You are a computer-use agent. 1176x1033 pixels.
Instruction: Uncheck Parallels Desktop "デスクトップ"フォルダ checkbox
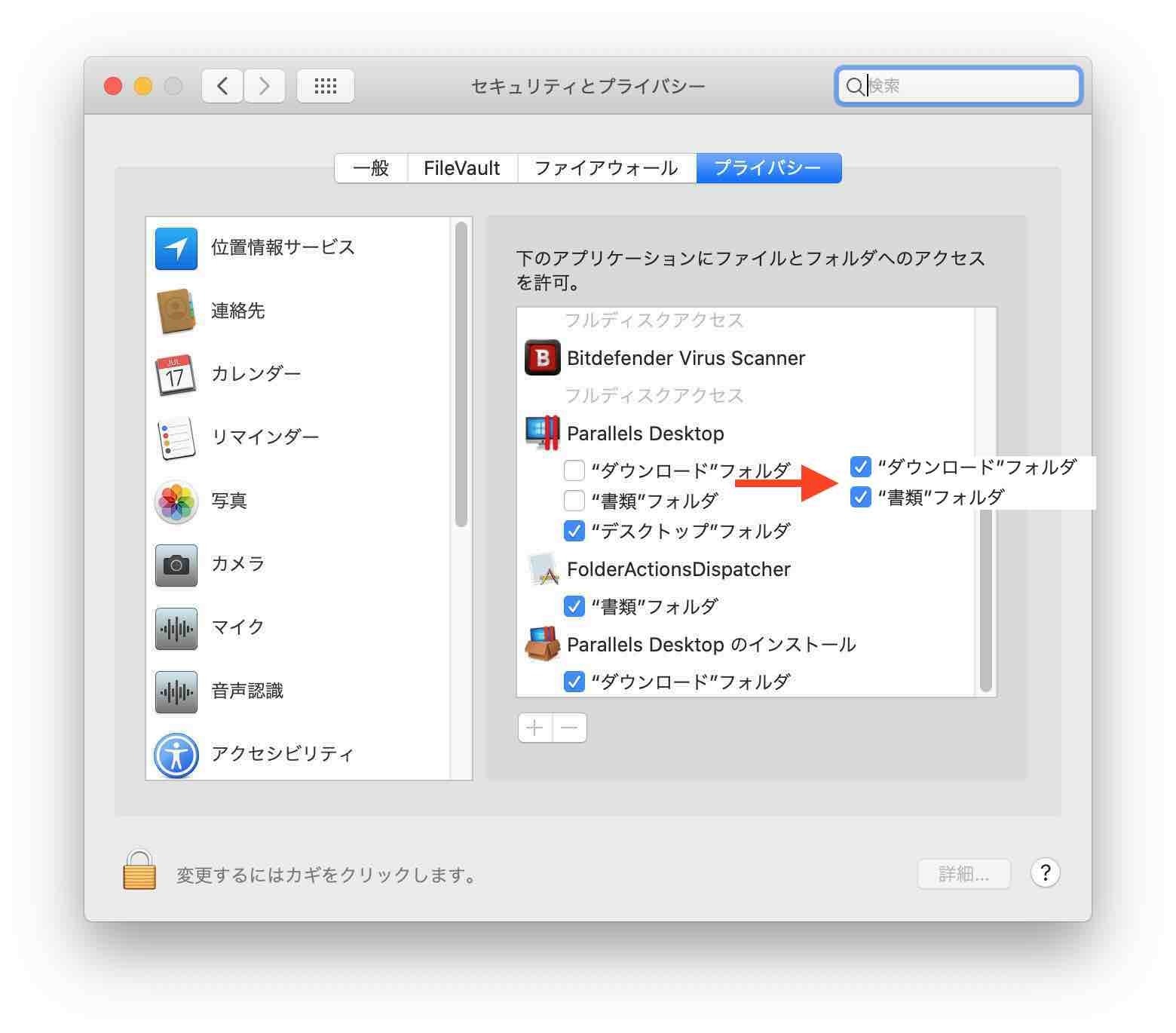click(x=574, y=531)
